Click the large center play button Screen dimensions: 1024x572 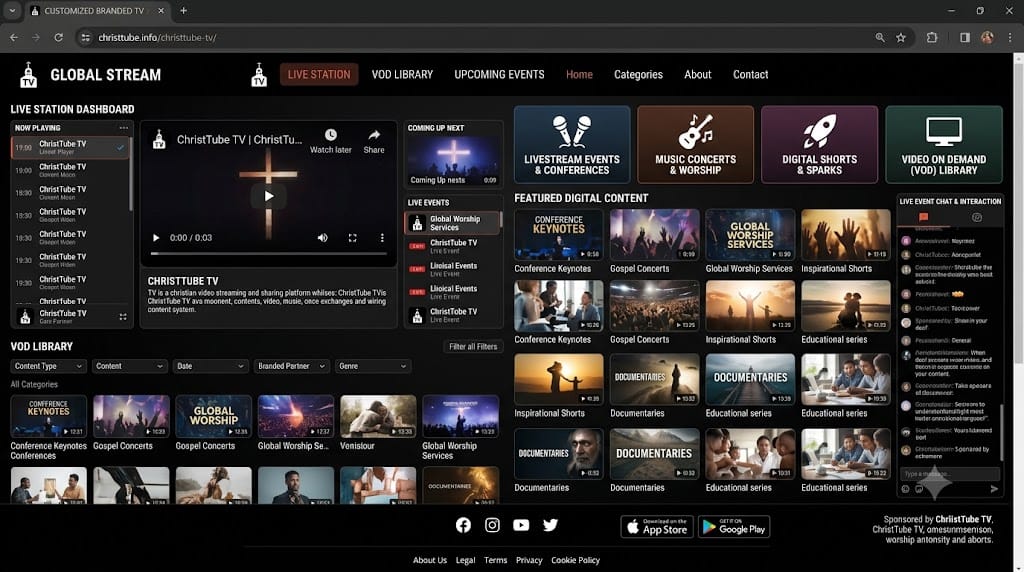268,196
